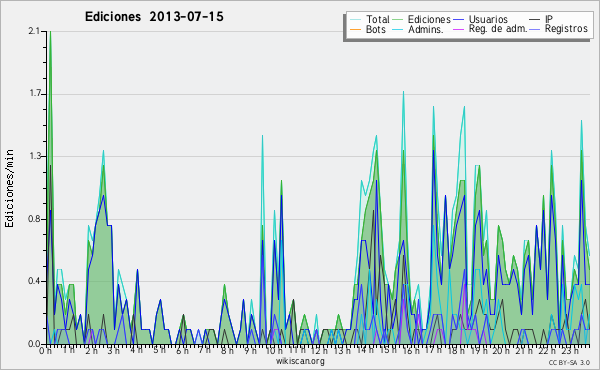Click the 2.1 value on vertical axis
The image size is (600, 370).
click(34, 31)
